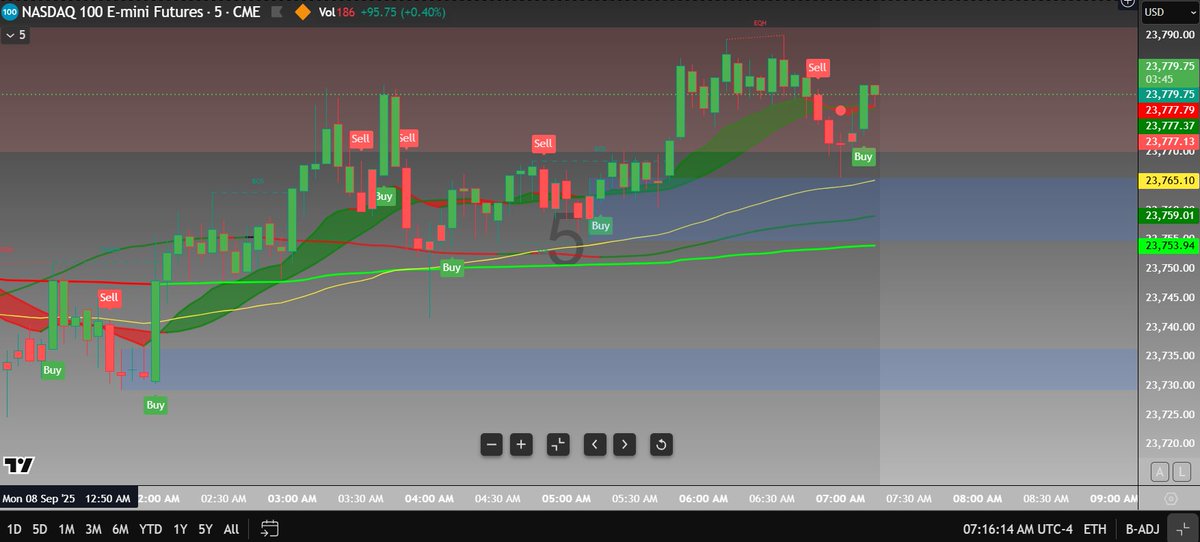Reset the chart view with the circular arrow

tap(660, 444)
